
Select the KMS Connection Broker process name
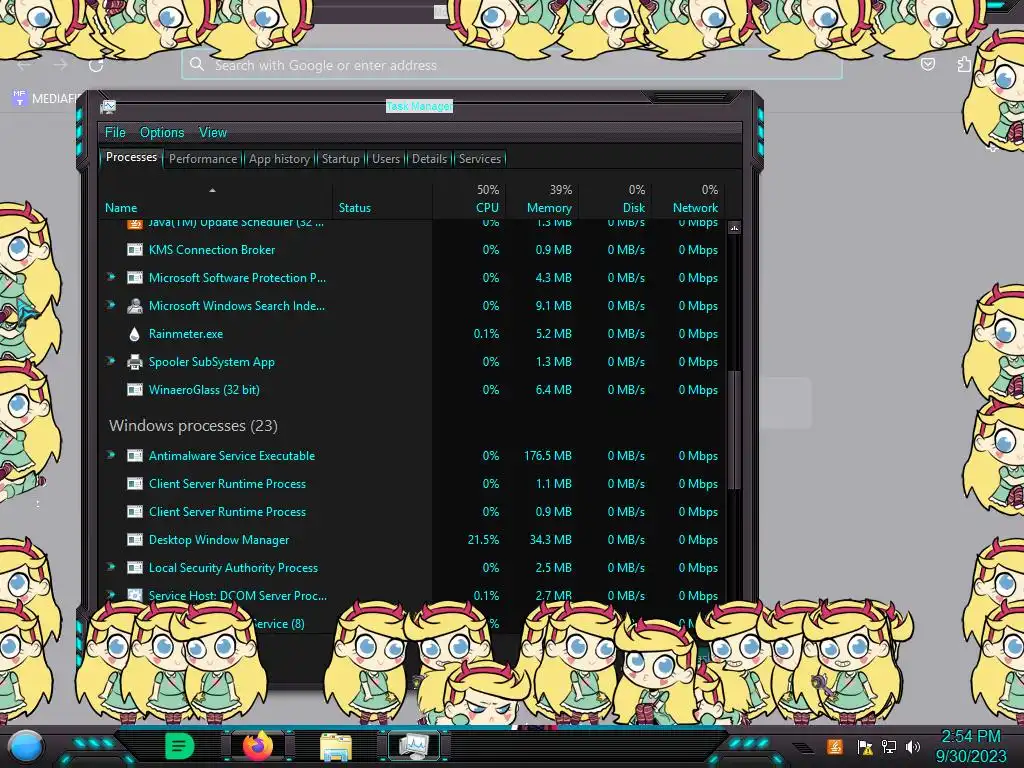point(212,249)
